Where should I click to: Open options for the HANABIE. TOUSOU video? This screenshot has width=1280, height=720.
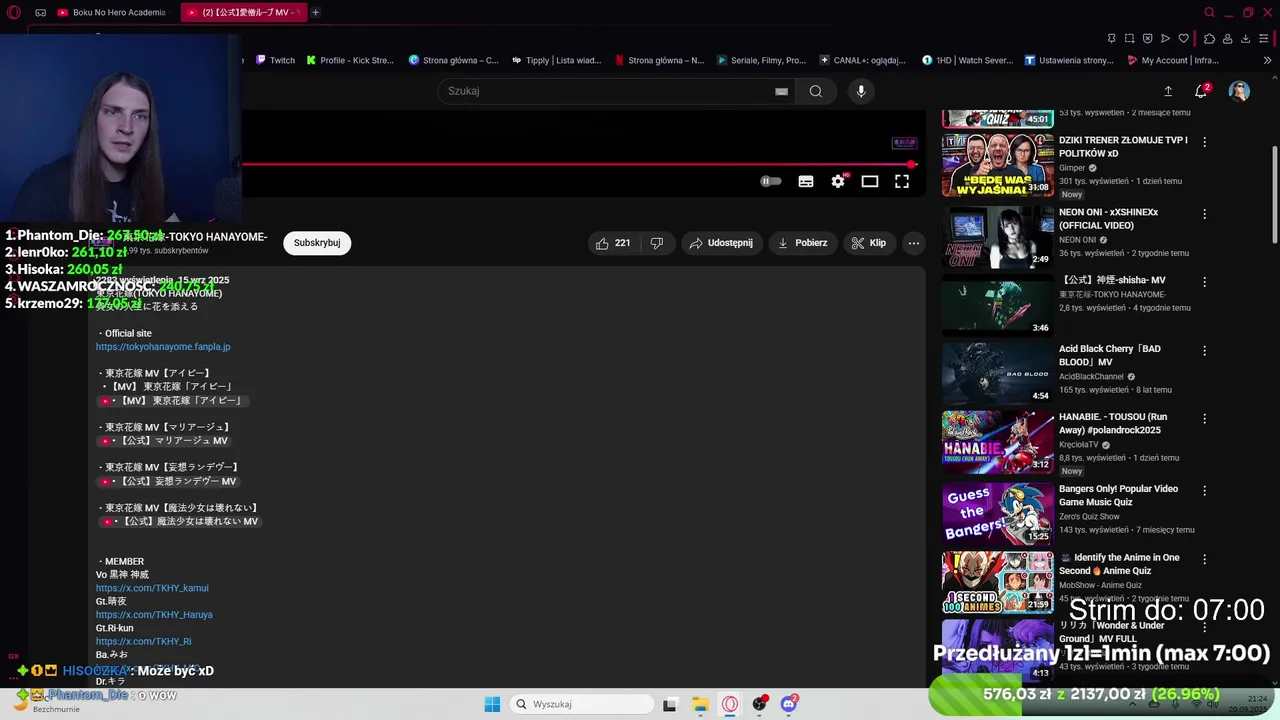1204,419
